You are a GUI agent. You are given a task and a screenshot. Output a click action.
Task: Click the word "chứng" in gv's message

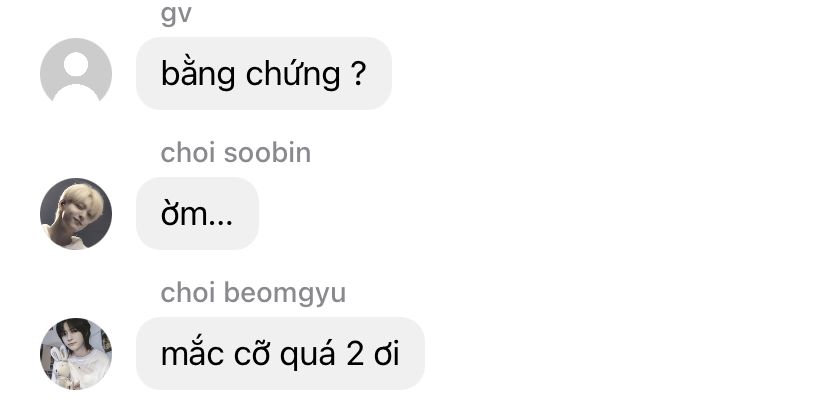293,74
